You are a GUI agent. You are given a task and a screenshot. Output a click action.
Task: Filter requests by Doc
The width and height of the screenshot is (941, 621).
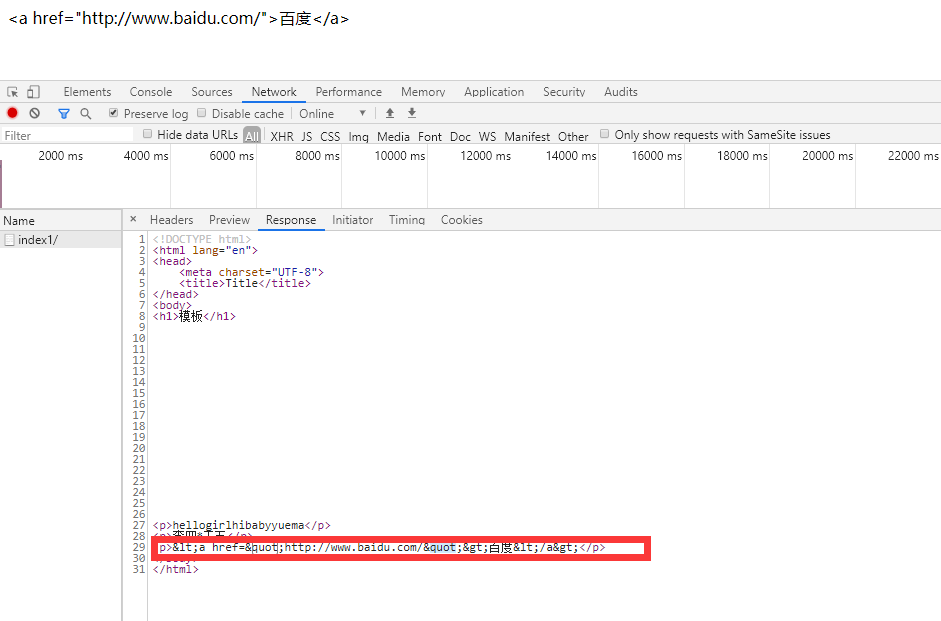click(x=460, y=136)
